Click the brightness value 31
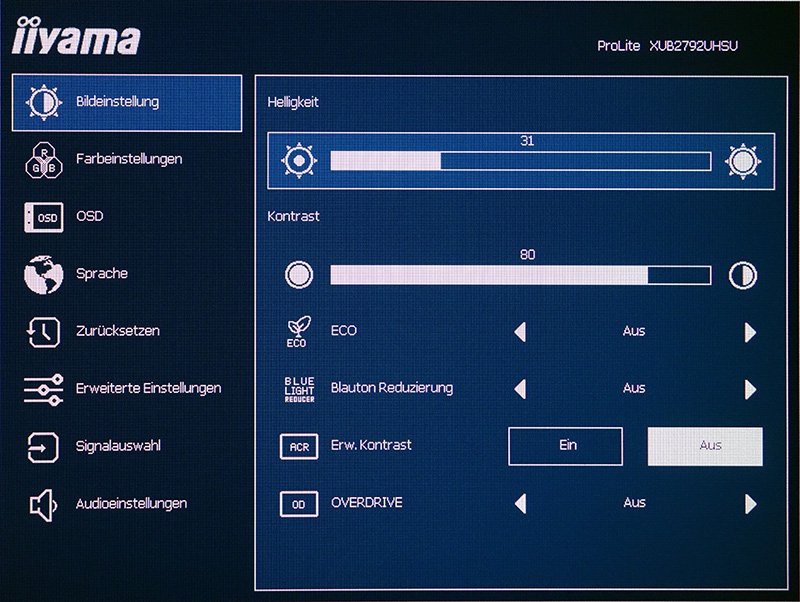The width and height of the screenshot is (800, 602). [527, 141]
